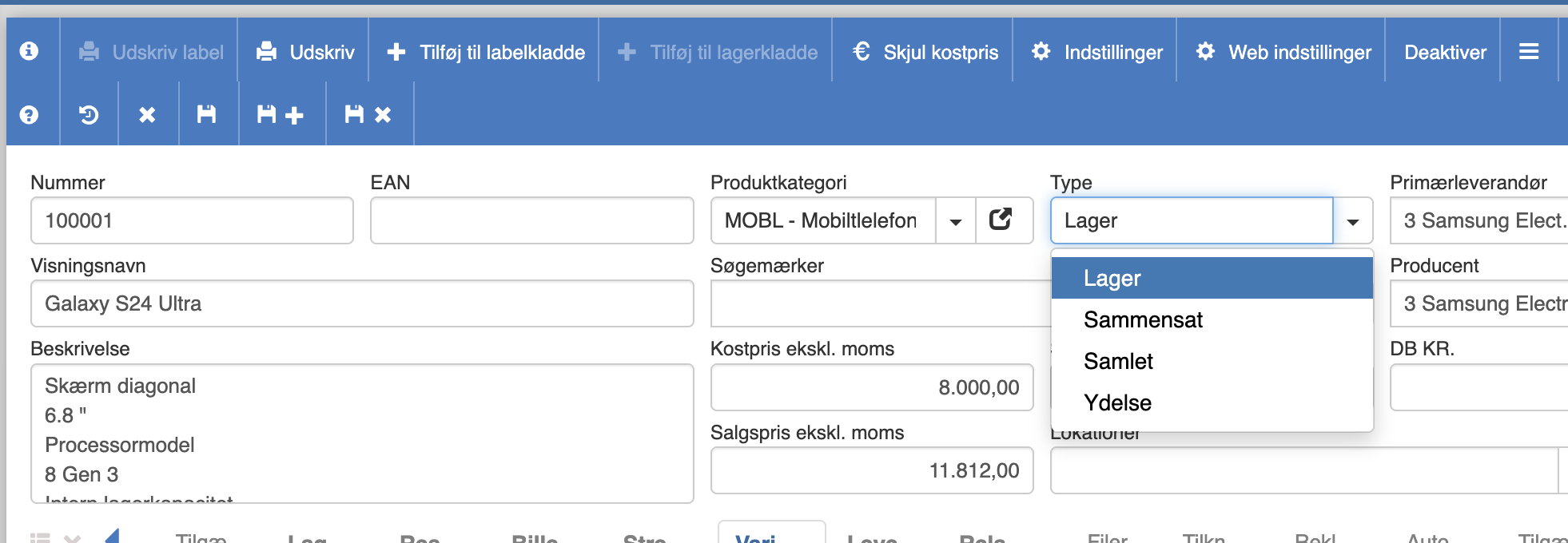Collapse the Type dropdown arrow
This screenshot has height=543, width=1568.
point(1352,221)
